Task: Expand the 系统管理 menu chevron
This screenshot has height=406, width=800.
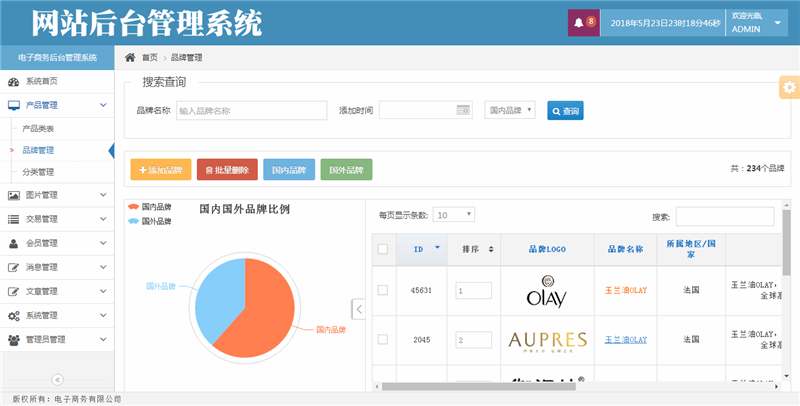Action: click(x=103, y=315)
